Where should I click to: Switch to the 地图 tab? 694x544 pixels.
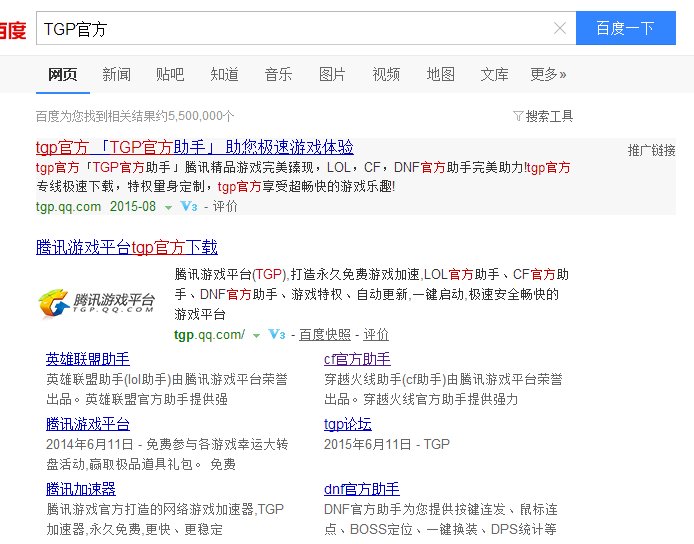440,74
